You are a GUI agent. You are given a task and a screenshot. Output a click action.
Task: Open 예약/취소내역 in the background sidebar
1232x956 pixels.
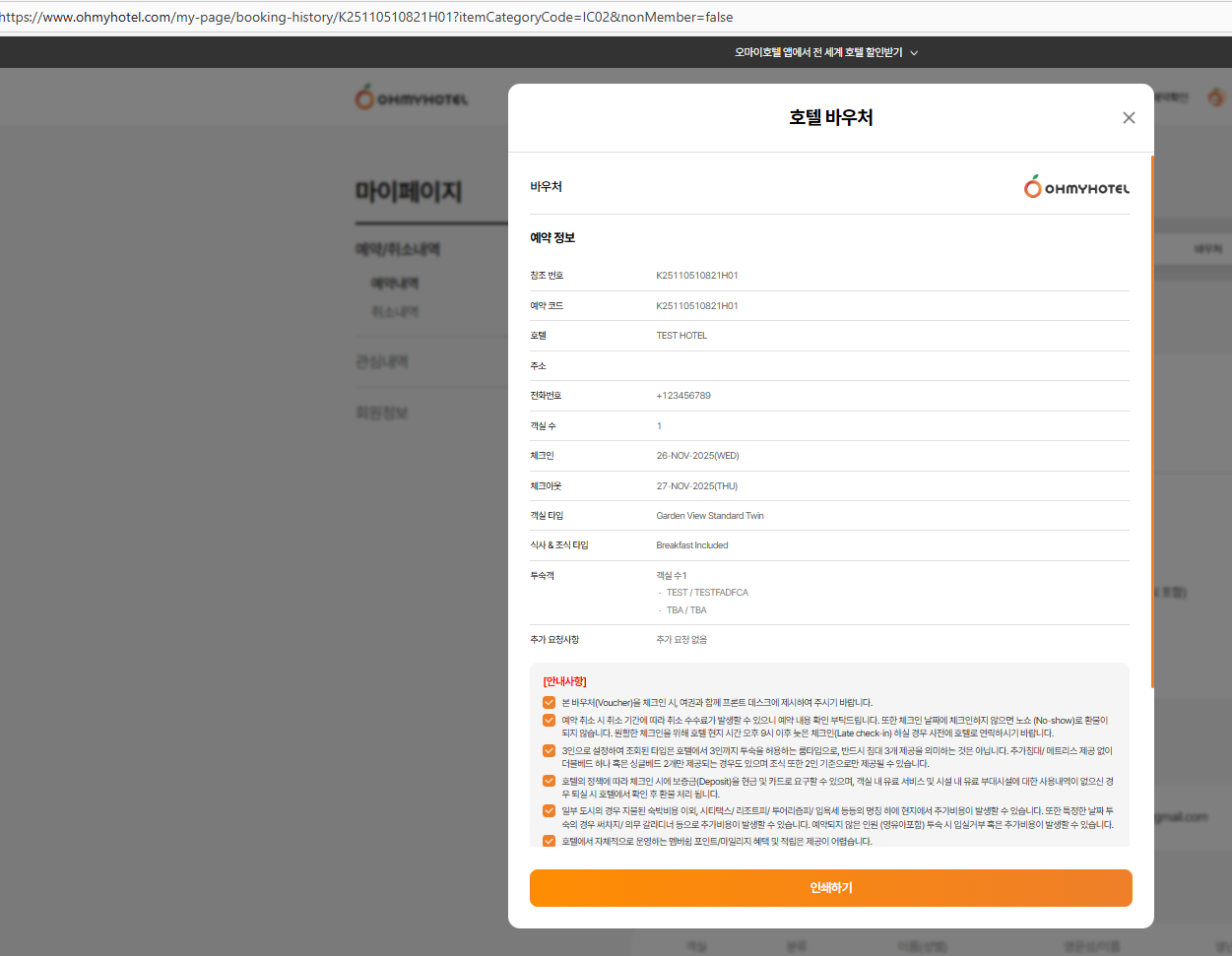click(x=398, y=250)
